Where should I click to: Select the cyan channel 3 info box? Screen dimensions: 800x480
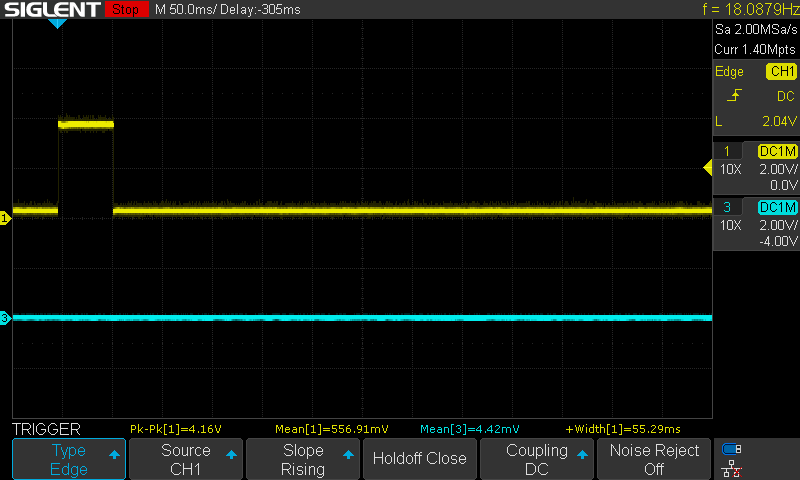point(757,223)
